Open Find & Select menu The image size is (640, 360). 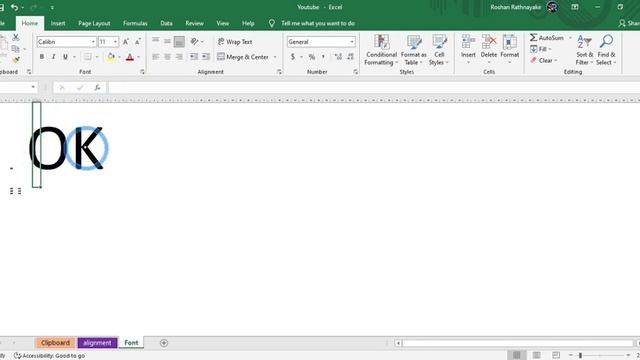click(x=606, y=50)
